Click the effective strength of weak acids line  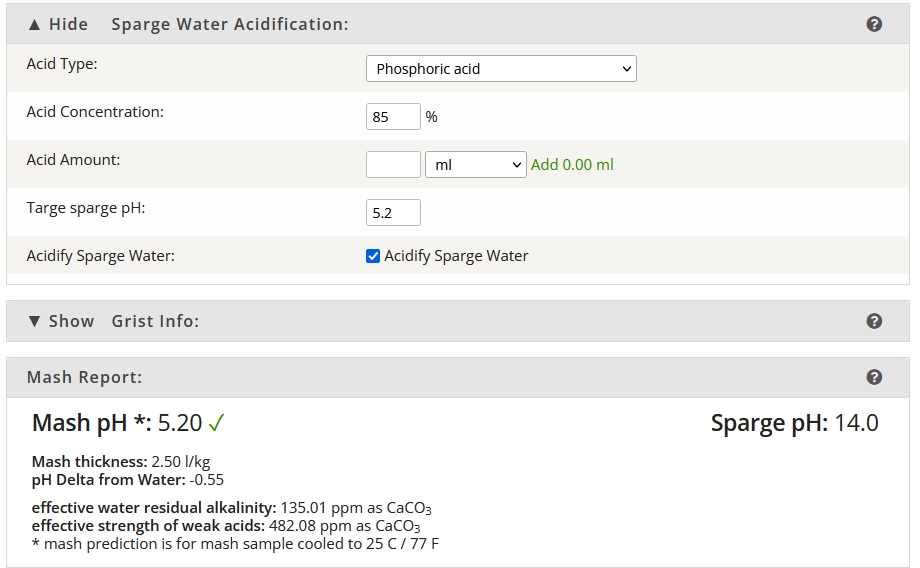pos(226,526)
